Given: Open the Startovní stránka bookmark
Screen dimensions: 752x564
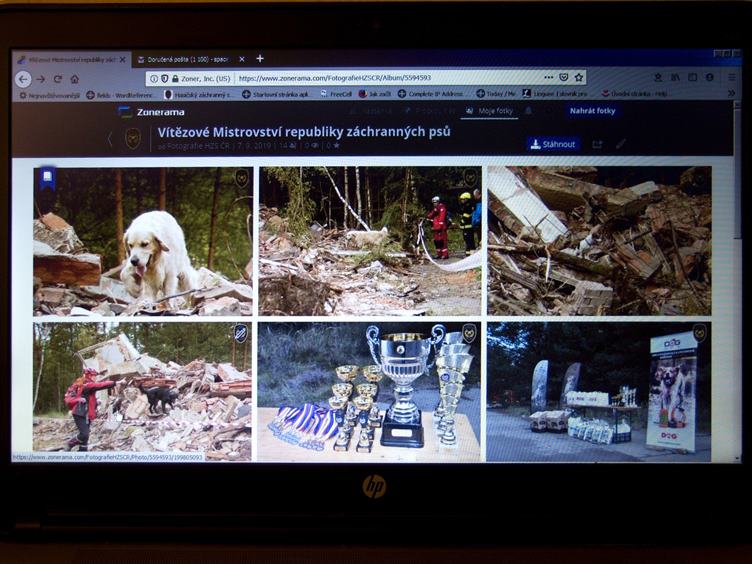Looking at the screenshot, I should click(276, 94).
